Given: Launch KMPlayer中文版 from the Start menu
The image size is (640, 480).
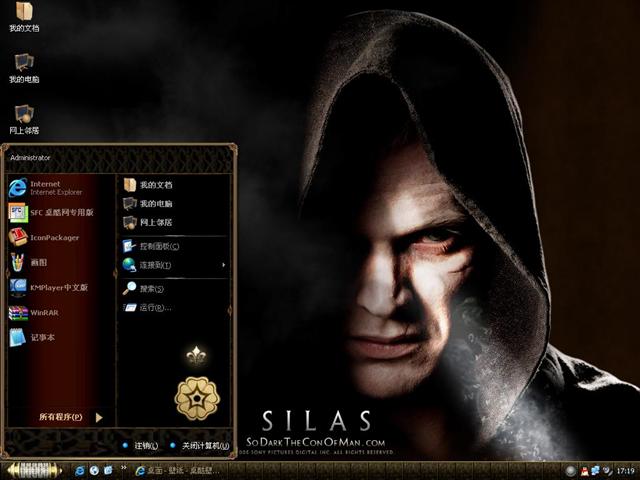Looking at the screenshot, I should (59, 287).
